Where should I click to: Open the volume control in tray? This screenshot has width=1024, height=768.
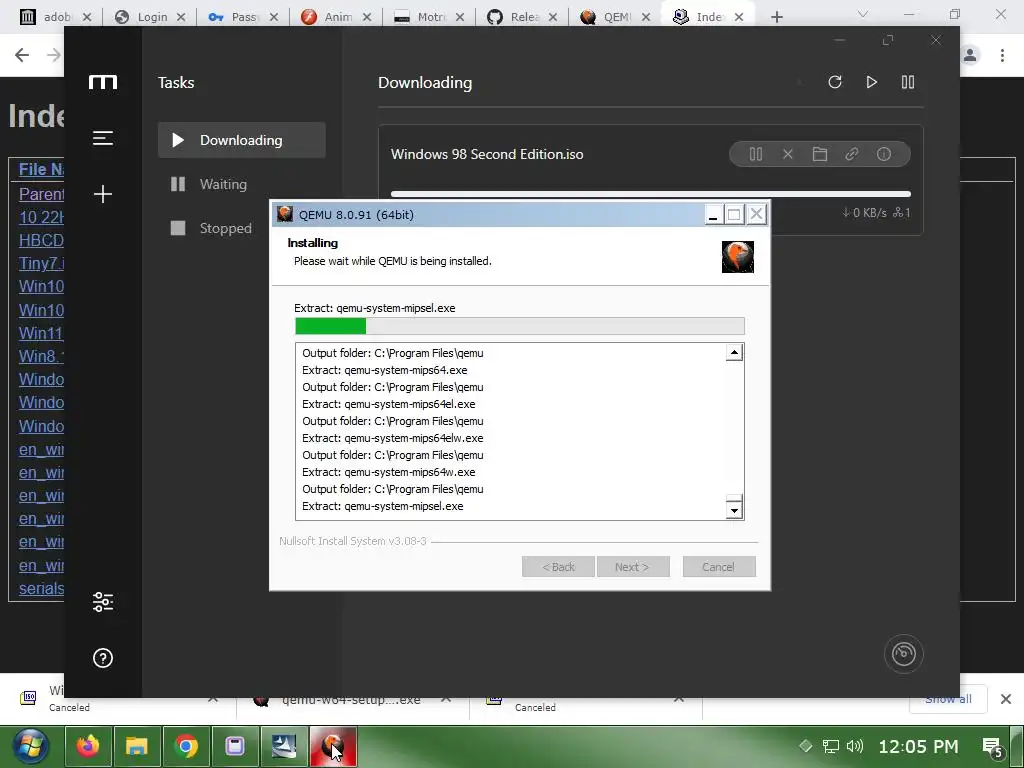(855, 746)
